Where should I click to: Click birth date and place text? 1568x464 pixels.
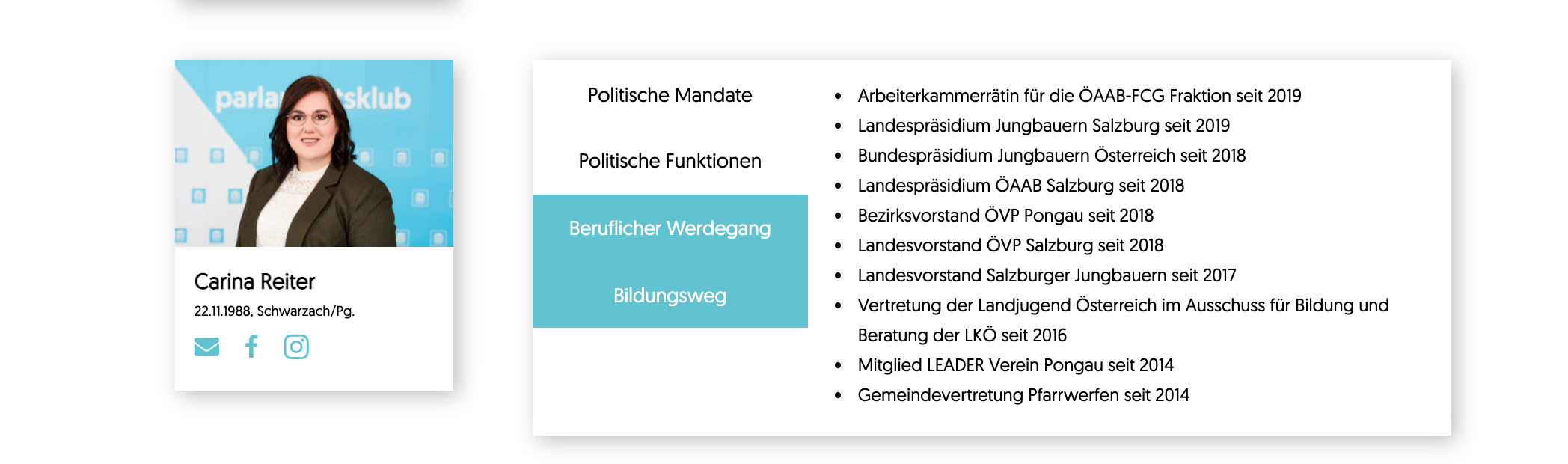275,311
